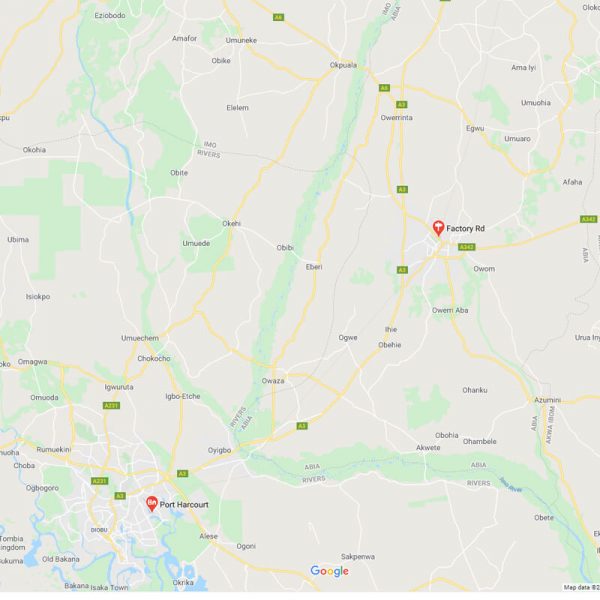This screenshot has width=600, height=600.
Task: Click the A3 shield below Owerrinta label
Action: (402, 189)
